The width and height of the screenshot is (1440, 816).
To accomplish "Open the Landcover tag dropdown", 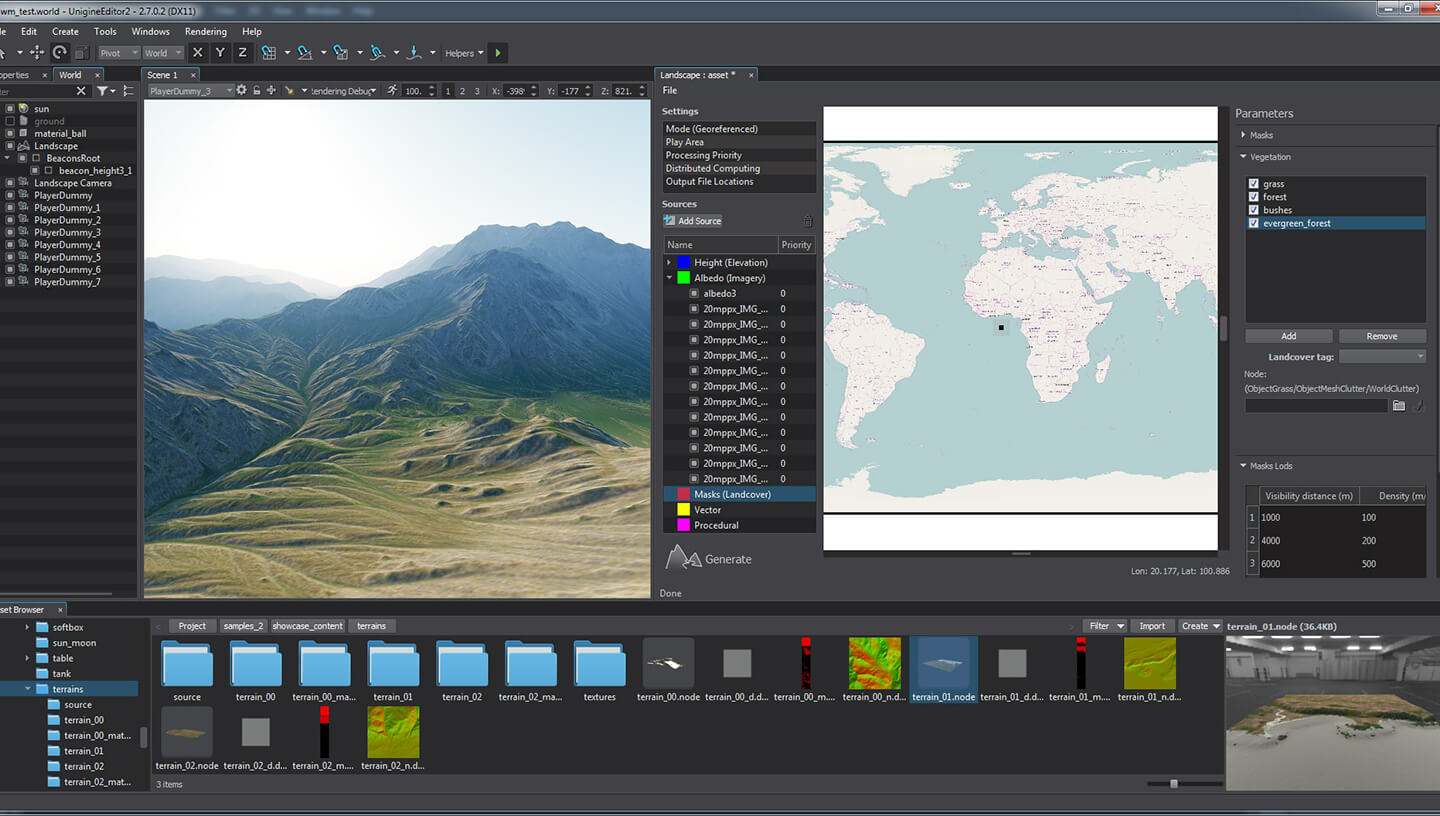I will pyautogui.click(x=1382, y=357).
